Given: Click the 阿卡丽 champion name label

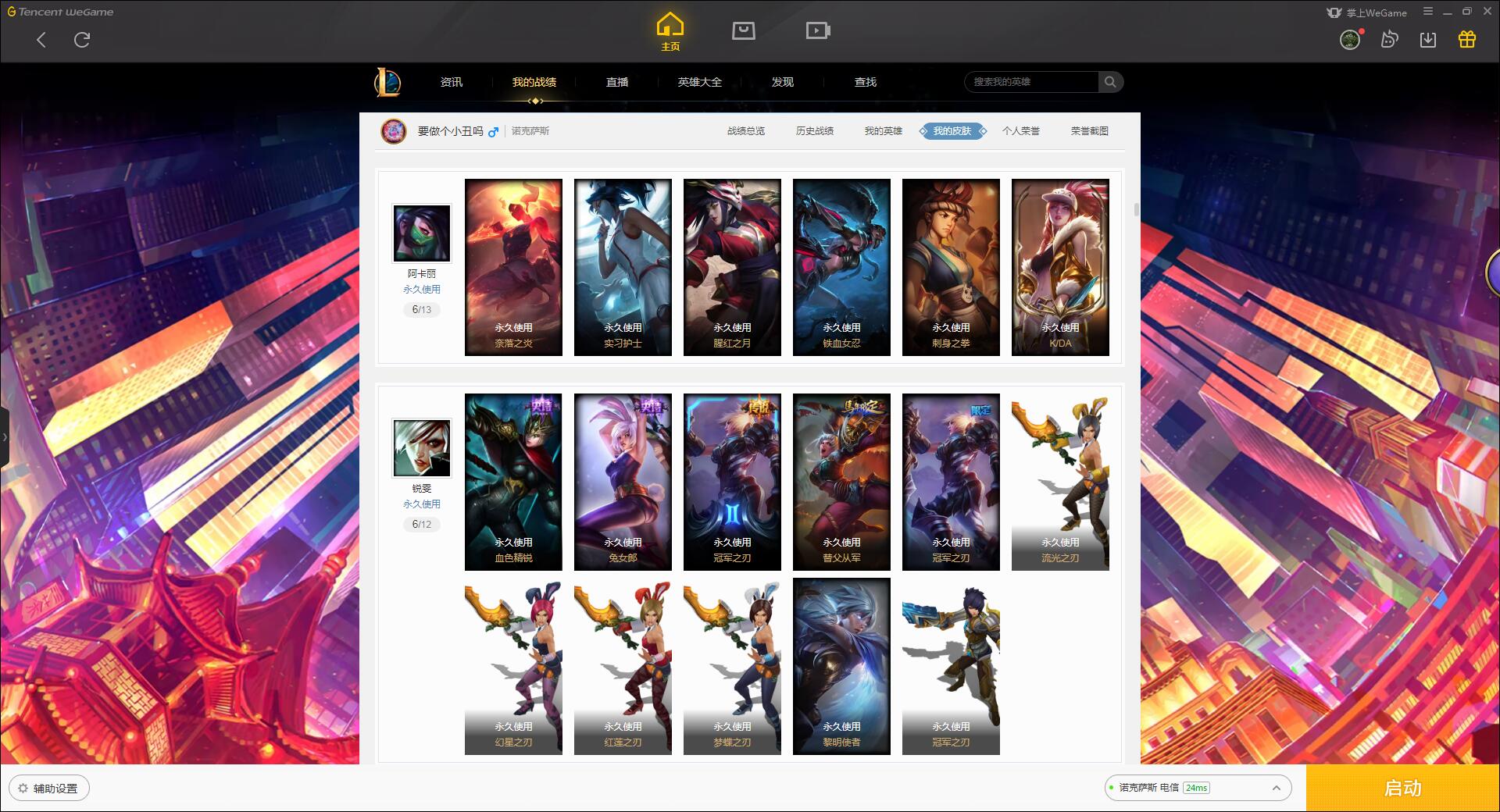Looking at the screenshot, I should (422, 274).
